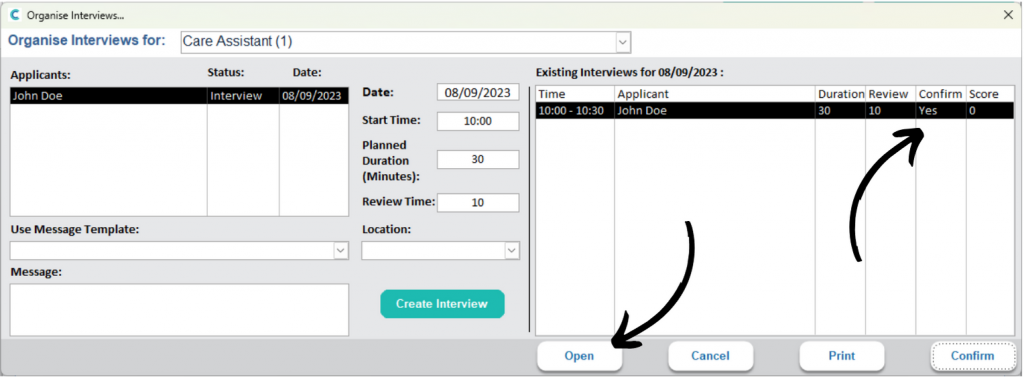Click the Duration value 30 in interview row
The width and height of the screenshot is (1024, 377).
pyautogui.click(x=840, y=110)
